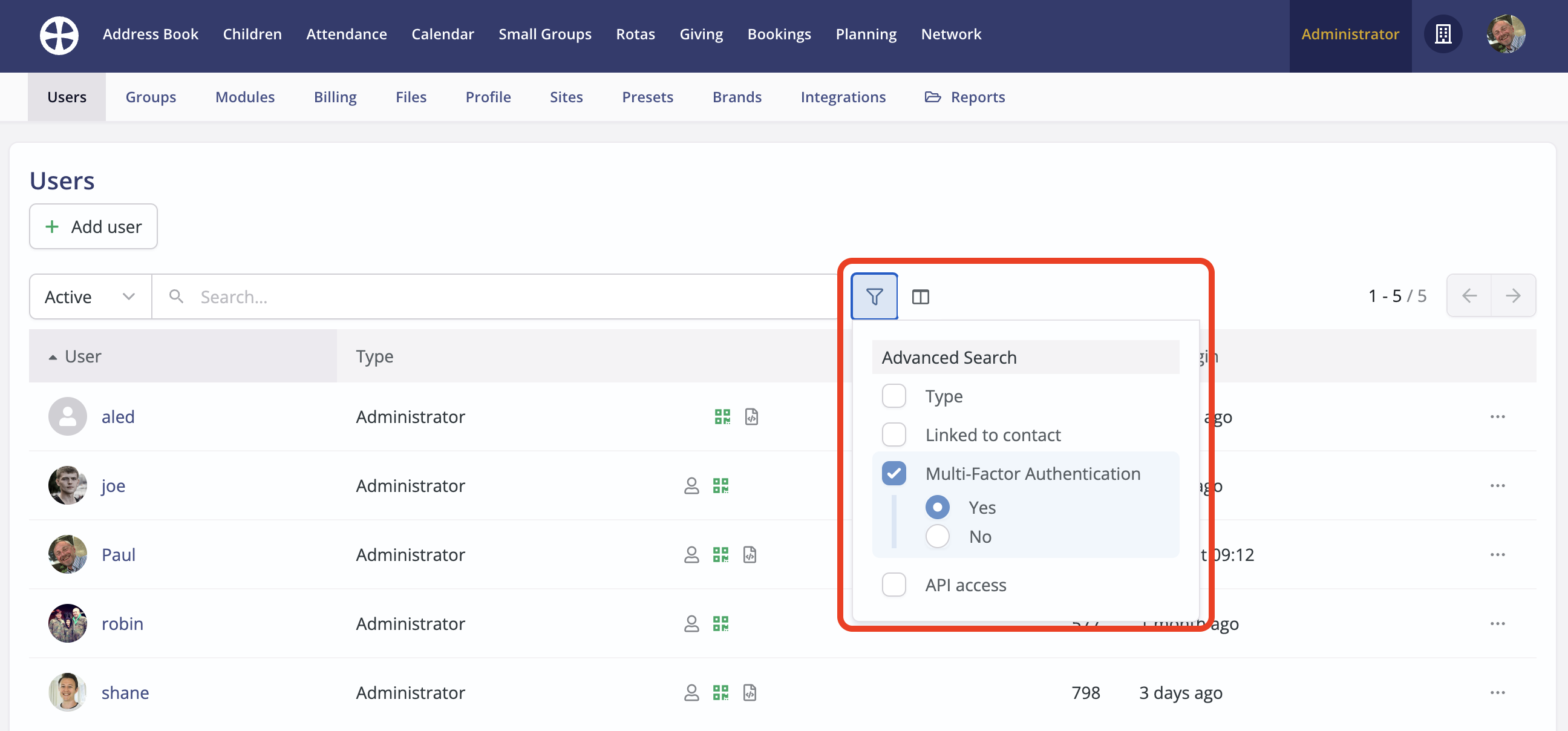Open robin's user profile link
Image resolution: width=1568 pixels, height=731 pixels.
click(x=122, y=623)
